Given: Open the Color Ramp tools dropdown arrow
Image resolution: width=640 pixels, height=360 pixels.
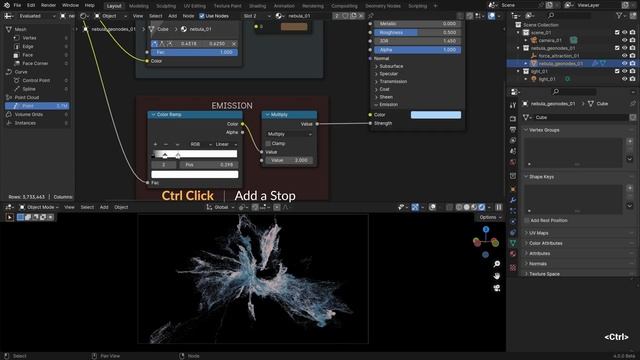Looking at the screenshot, I should [x=177, y=144].
